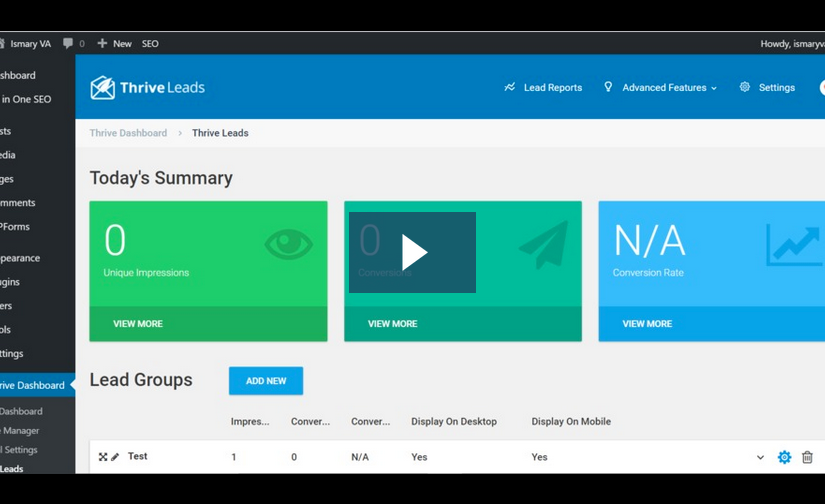The image size is (825, 504).
Task: Click New in the admin bar
Action: coord(122,44)
